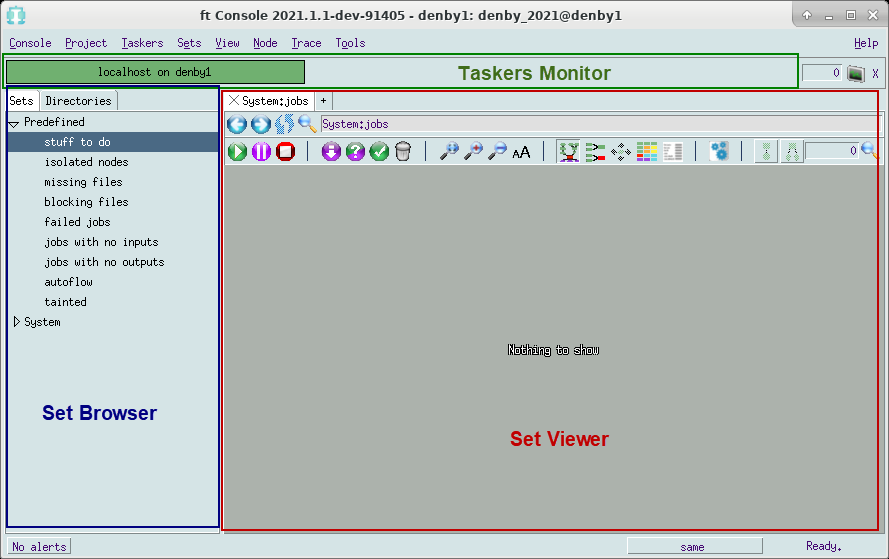
Task: Toggle the colored grid view icon
Action: [647, 151]
